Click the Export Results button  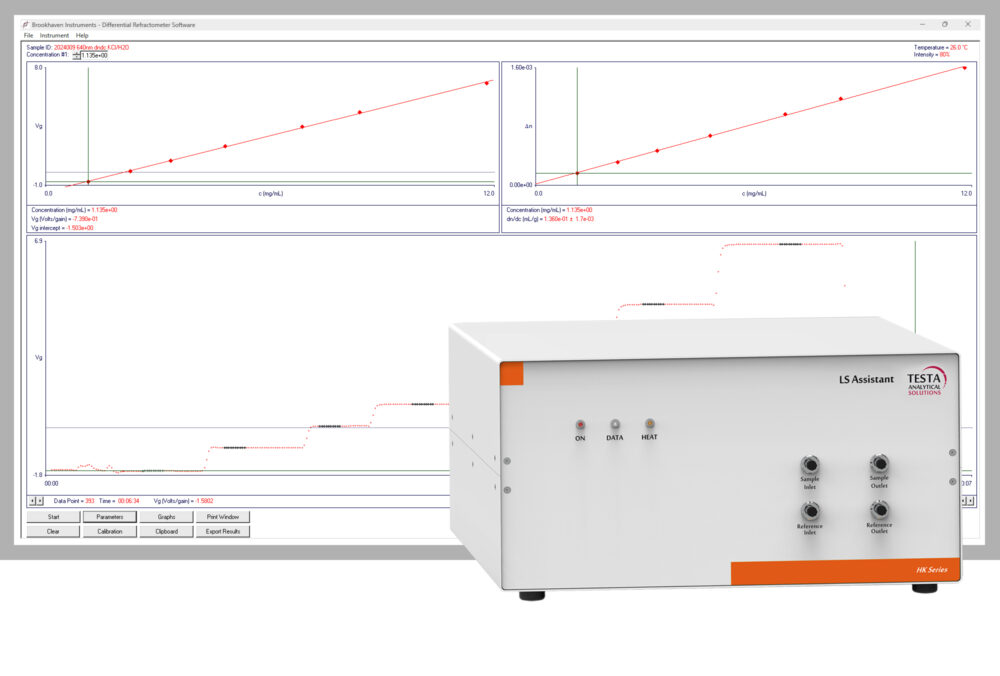(x=223, y=532)
